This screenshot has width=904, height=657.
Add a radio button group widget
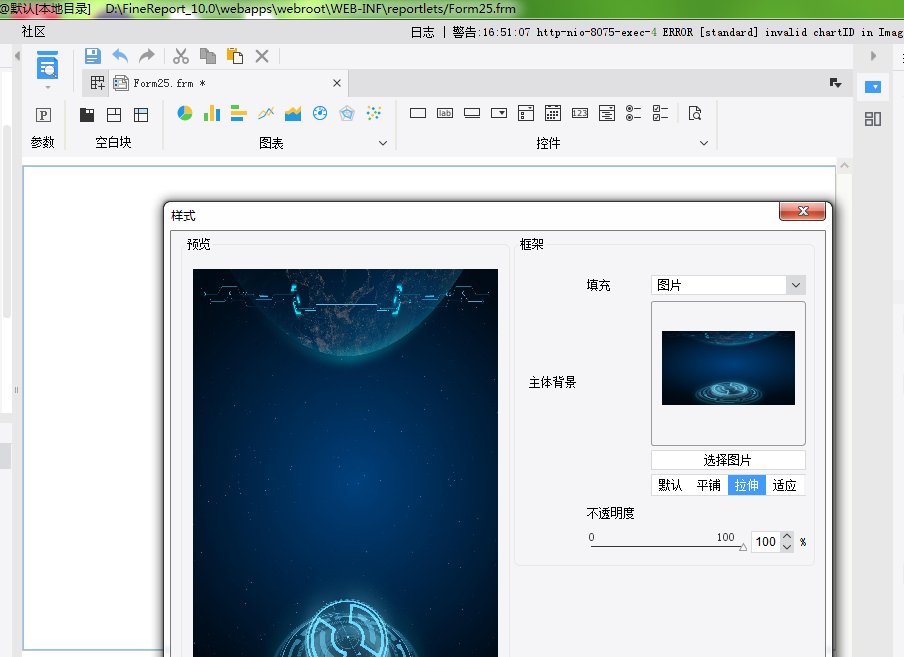tap(634, 113)
